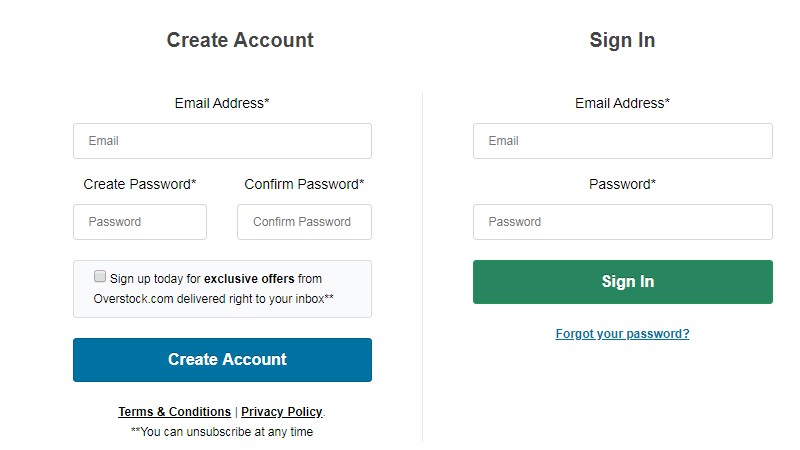Image resolution: width=800 pixels, height=450 pixels.
Task: Click the Sign In heading at top
Action: click(622, 41)
